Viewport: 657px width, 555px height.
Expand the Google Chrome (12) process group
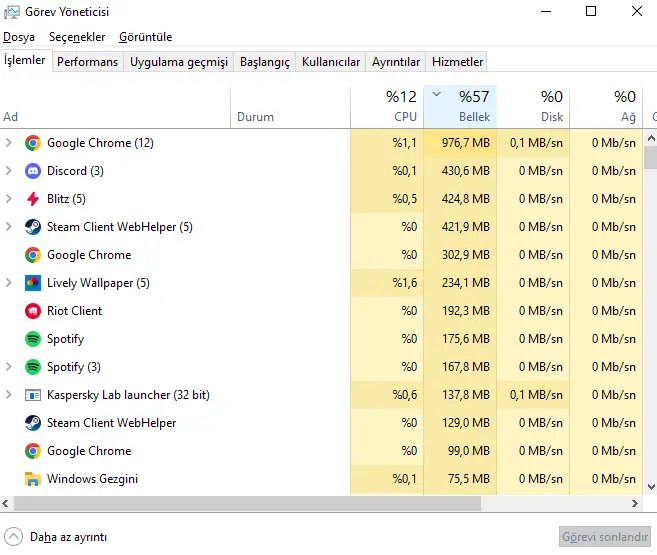8,143
